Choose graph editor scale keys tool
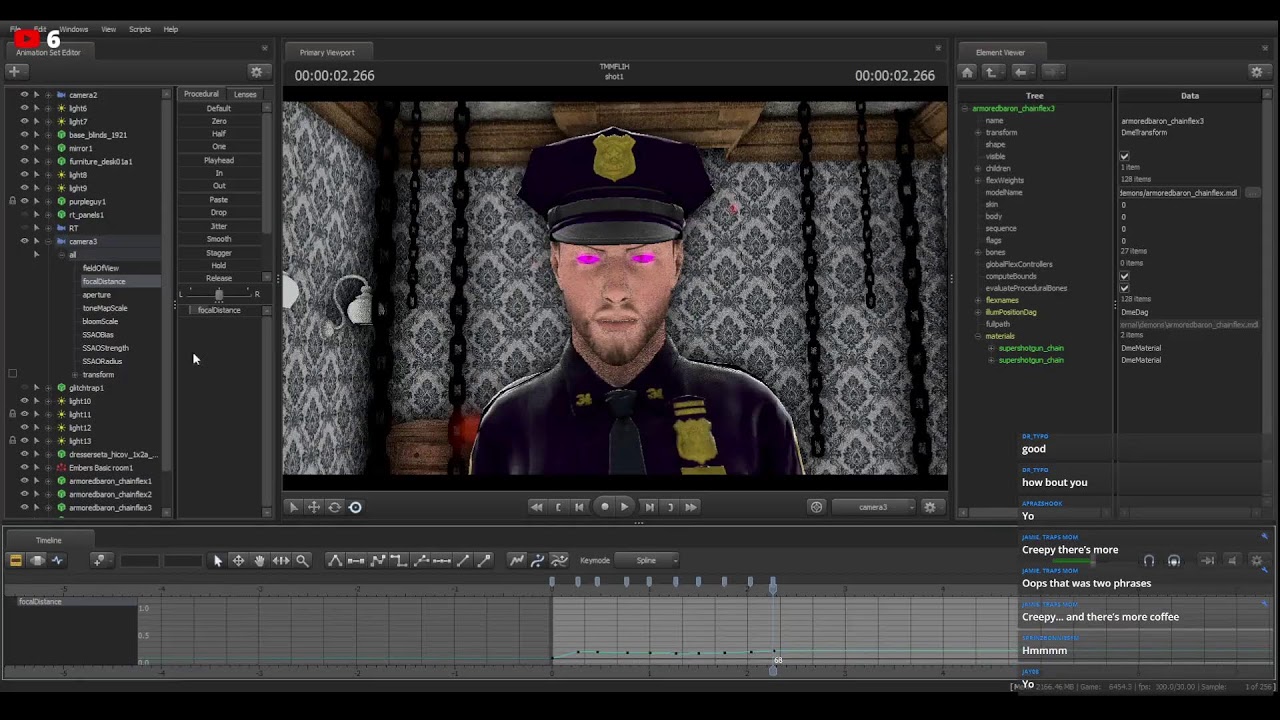Viewport: 1280px width, 720px height. (x=281, y=561)
